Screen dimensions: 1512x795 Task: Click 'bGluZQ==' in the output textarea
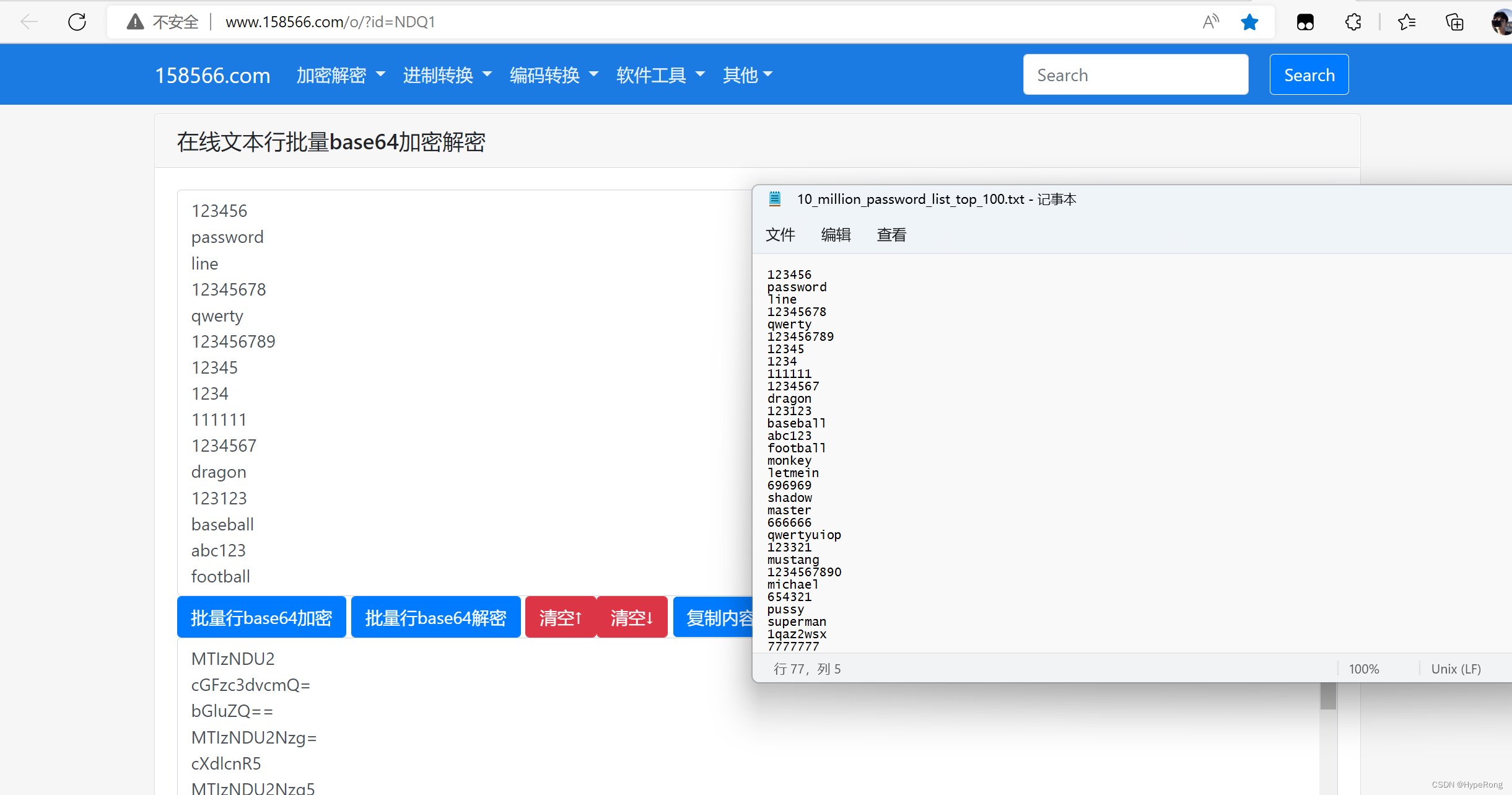pos(232,711)
